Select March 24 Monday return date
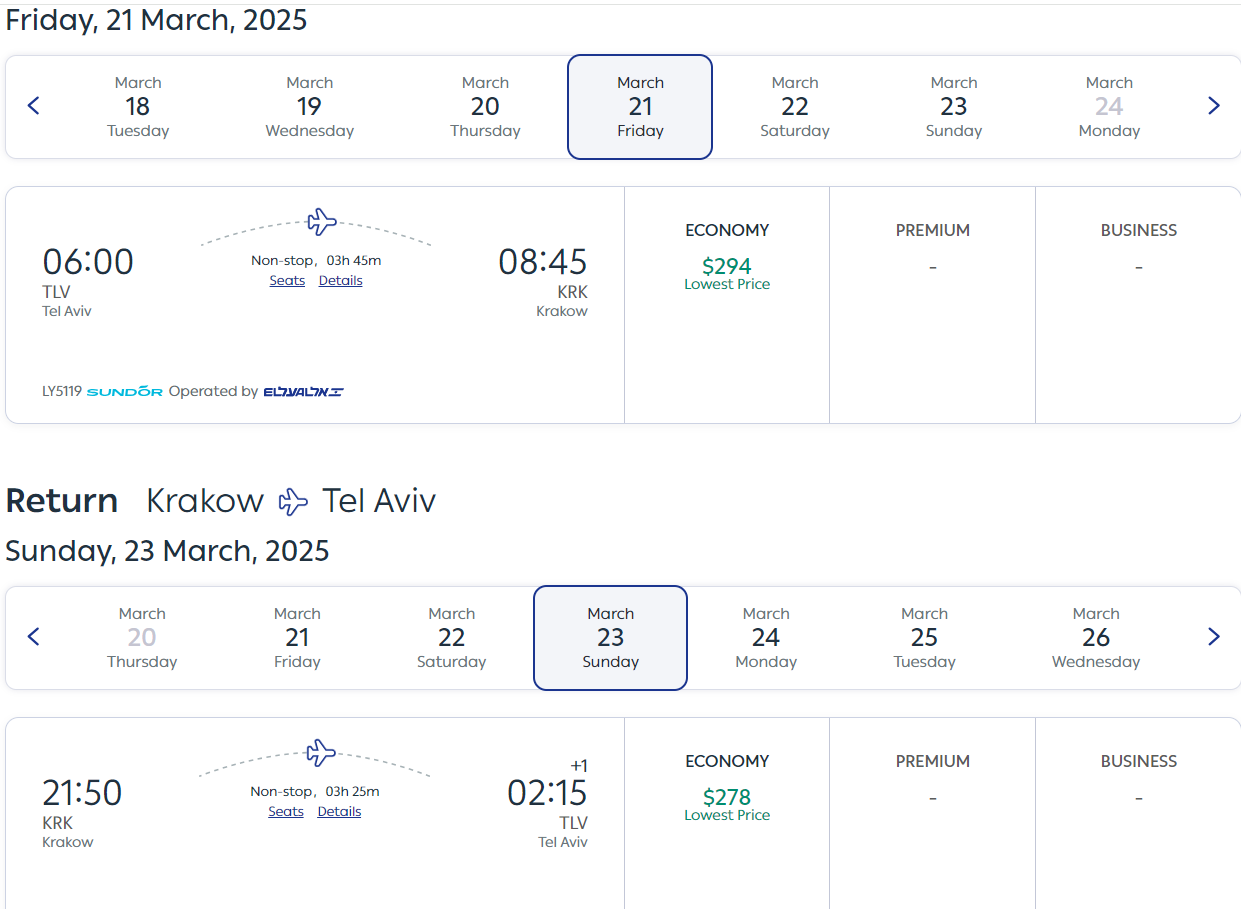This screenshot has width=1241, height=909. (766, 637)
